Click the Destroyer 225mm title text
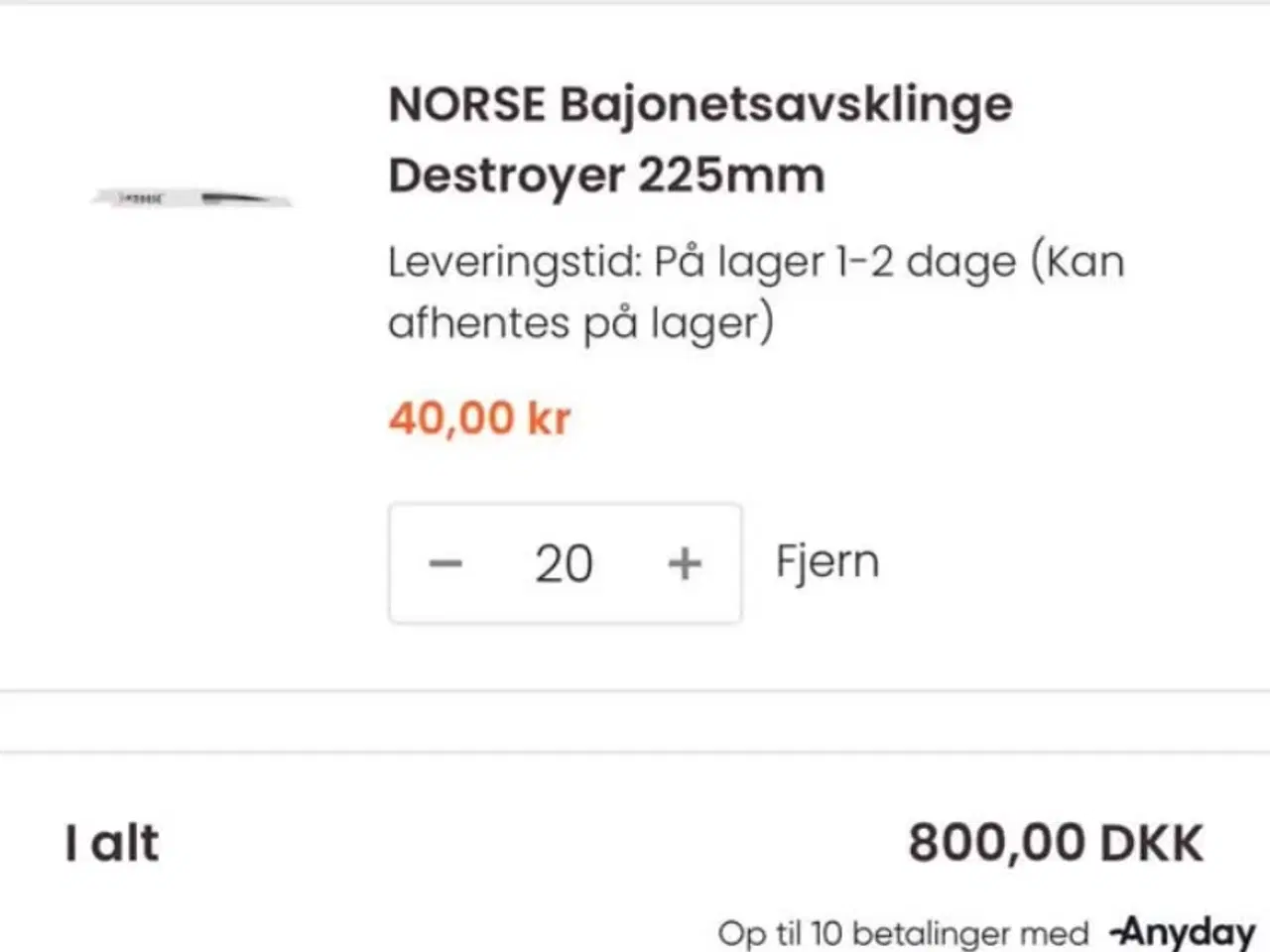 point(606,175)
